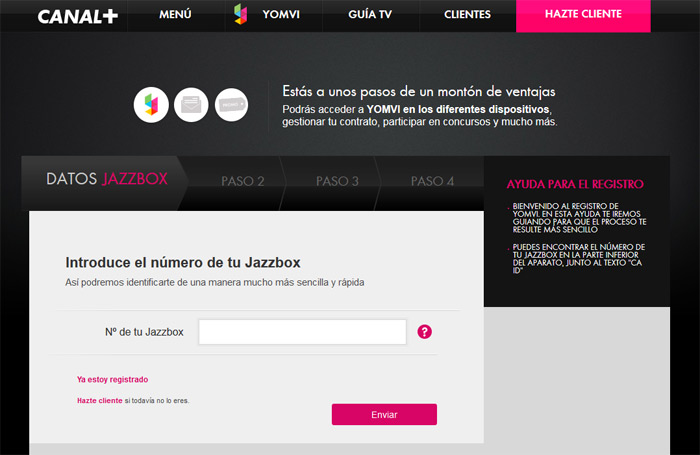Open the YOMVI navigation item
The image size is (700, 455).
coord(281,14)
